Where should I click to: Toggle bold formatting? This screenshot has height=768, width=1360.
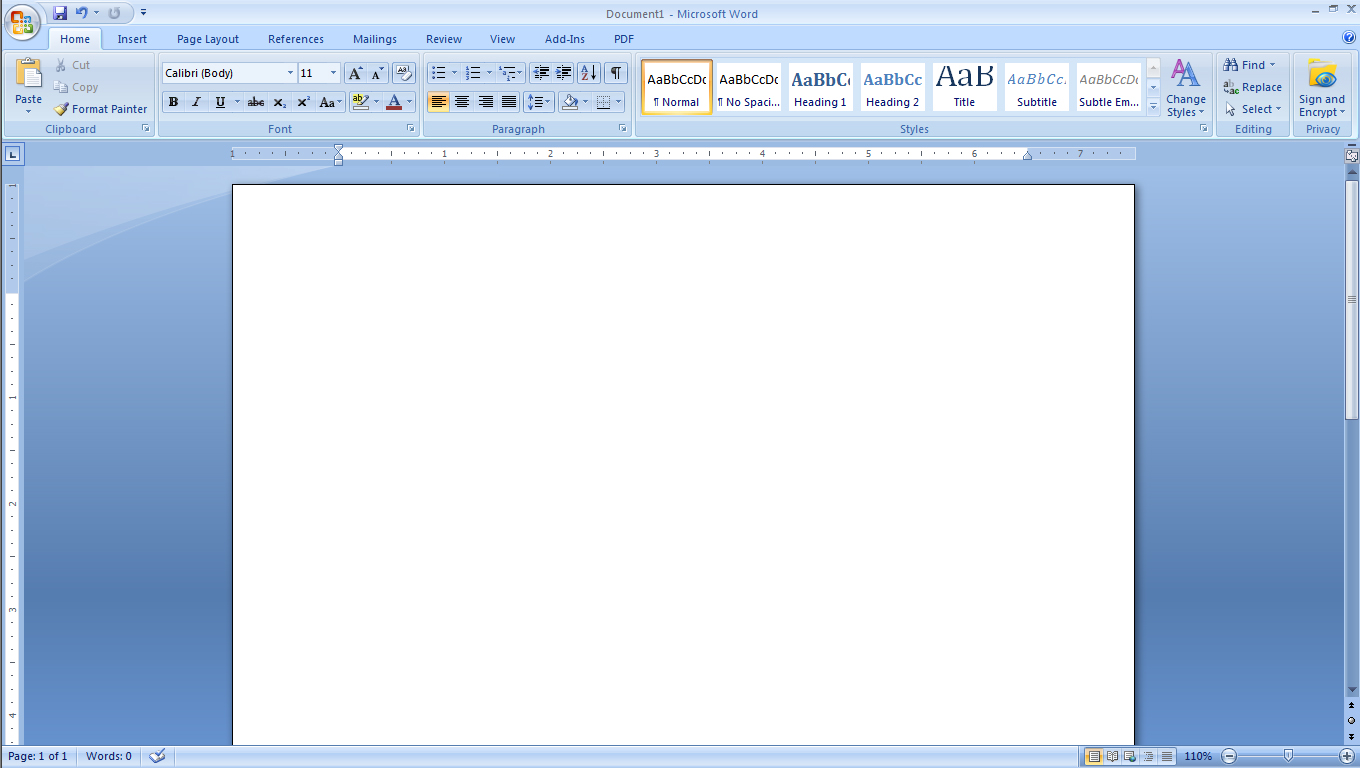pos(173,102)
